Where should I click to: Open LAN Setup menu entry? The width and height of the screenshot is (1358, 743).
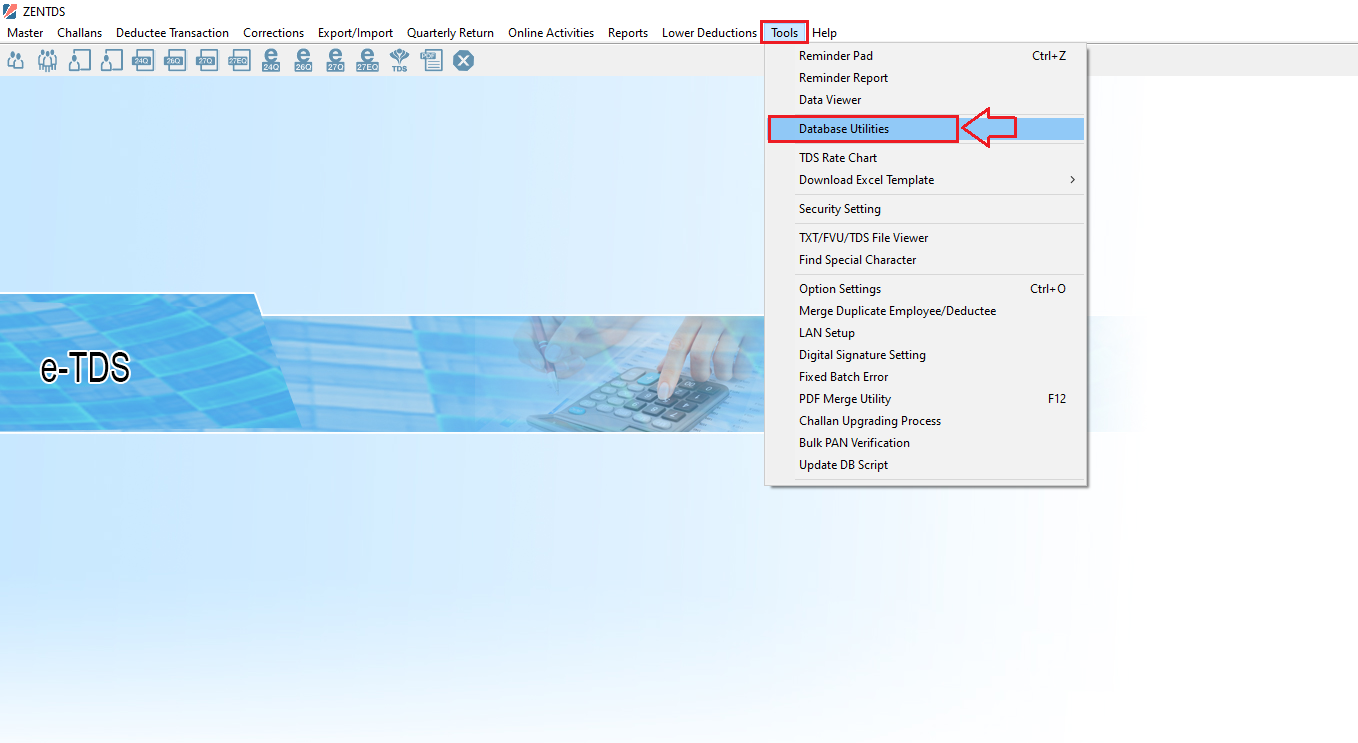tap(926, 333)
